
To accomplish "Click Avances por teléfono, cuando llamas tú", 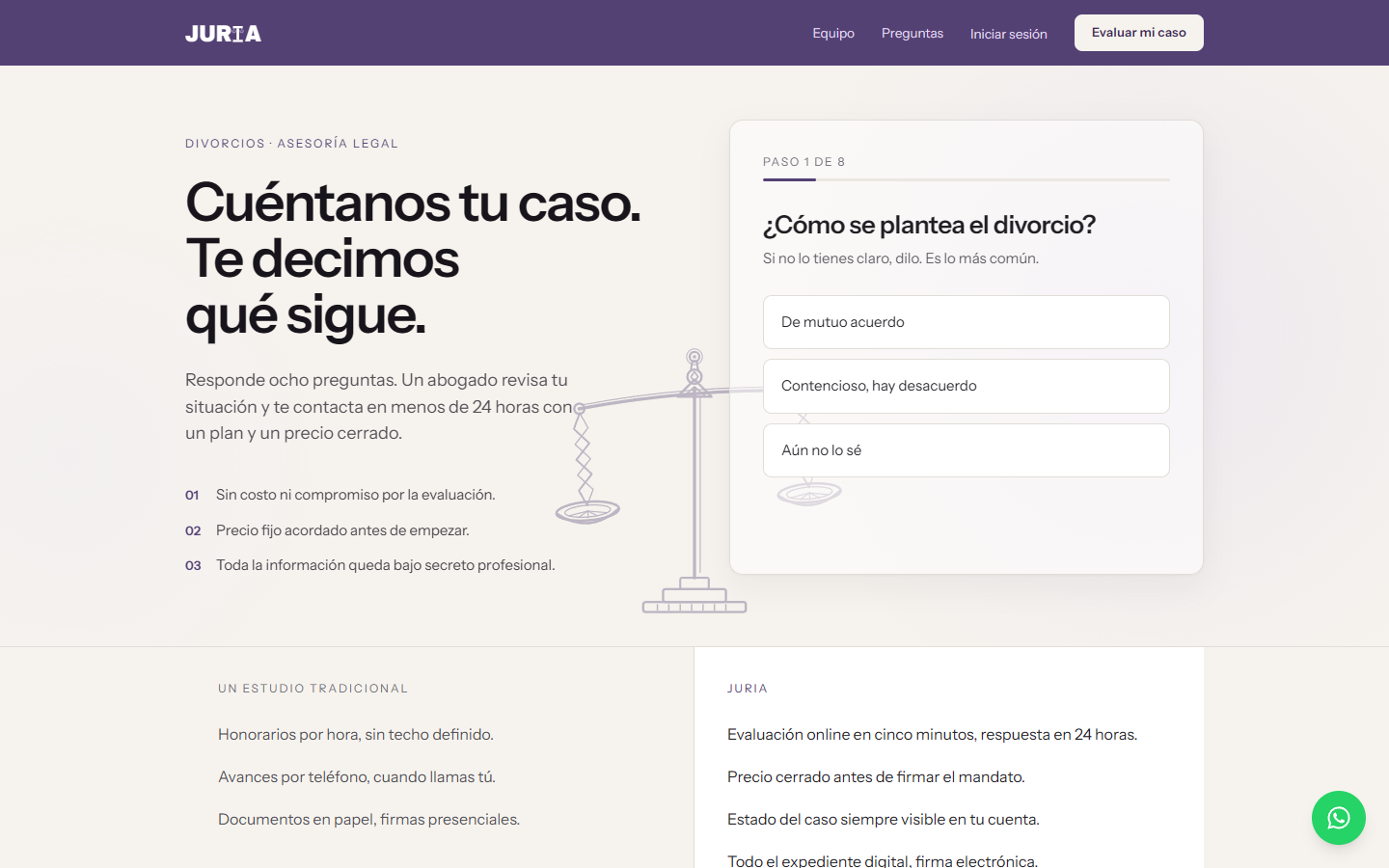I will (357, 777).
